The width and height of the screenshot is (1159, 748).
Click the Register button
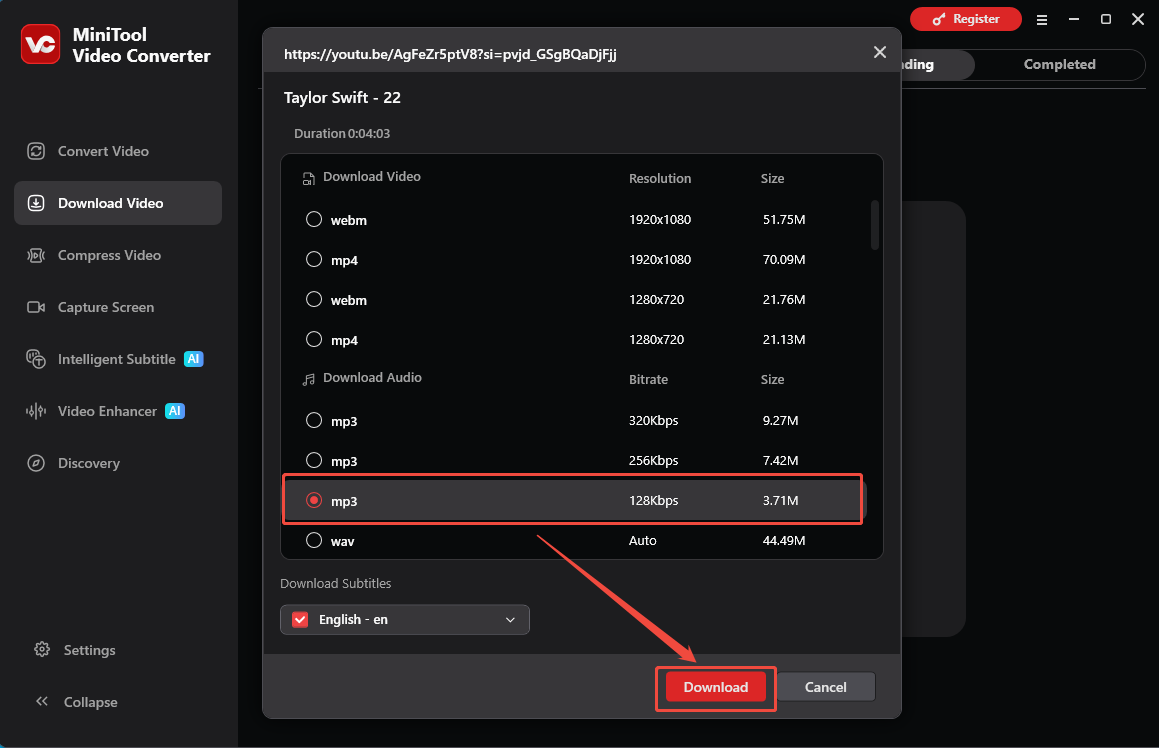click(965, 19)
